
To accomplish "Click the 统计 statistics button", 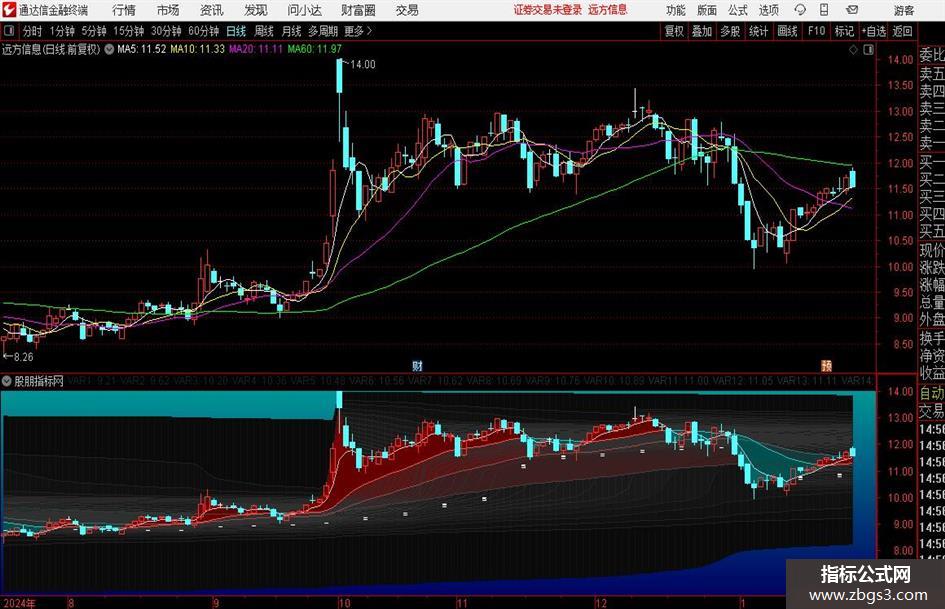I will click(x=758, y=31).
